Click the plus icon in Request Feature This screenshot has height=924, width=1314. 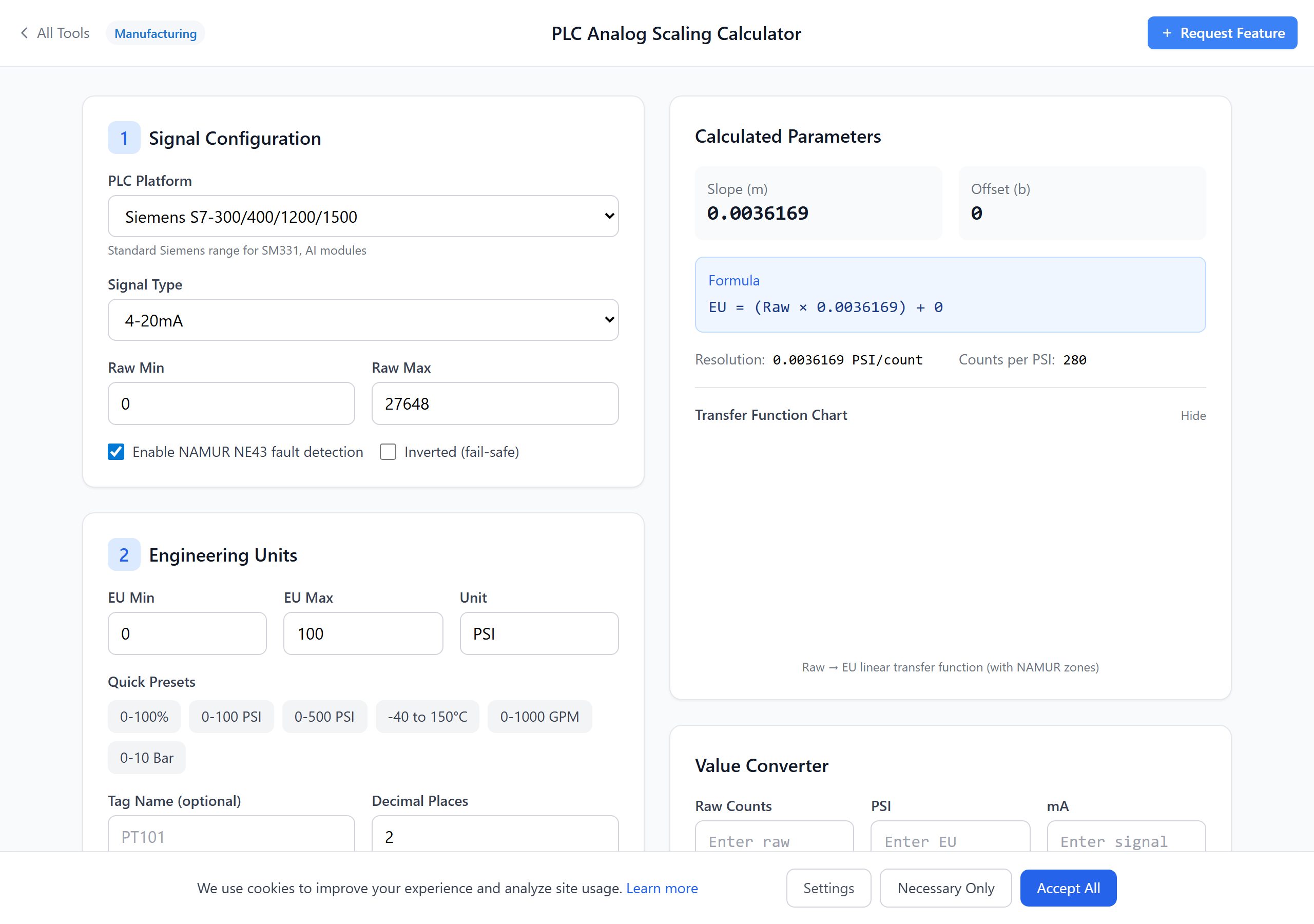click(1166, 33)
